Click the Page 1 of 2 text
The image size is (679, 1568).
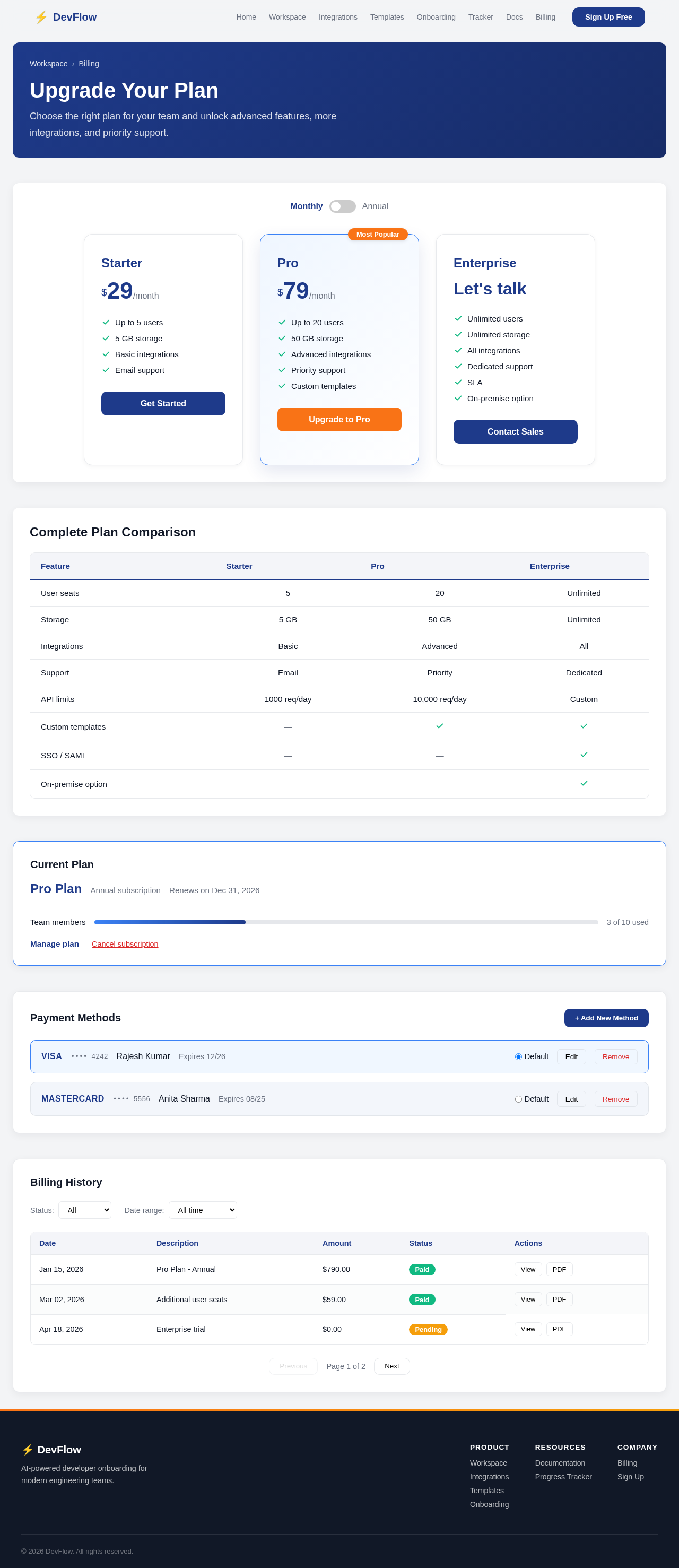point(345,1366)
